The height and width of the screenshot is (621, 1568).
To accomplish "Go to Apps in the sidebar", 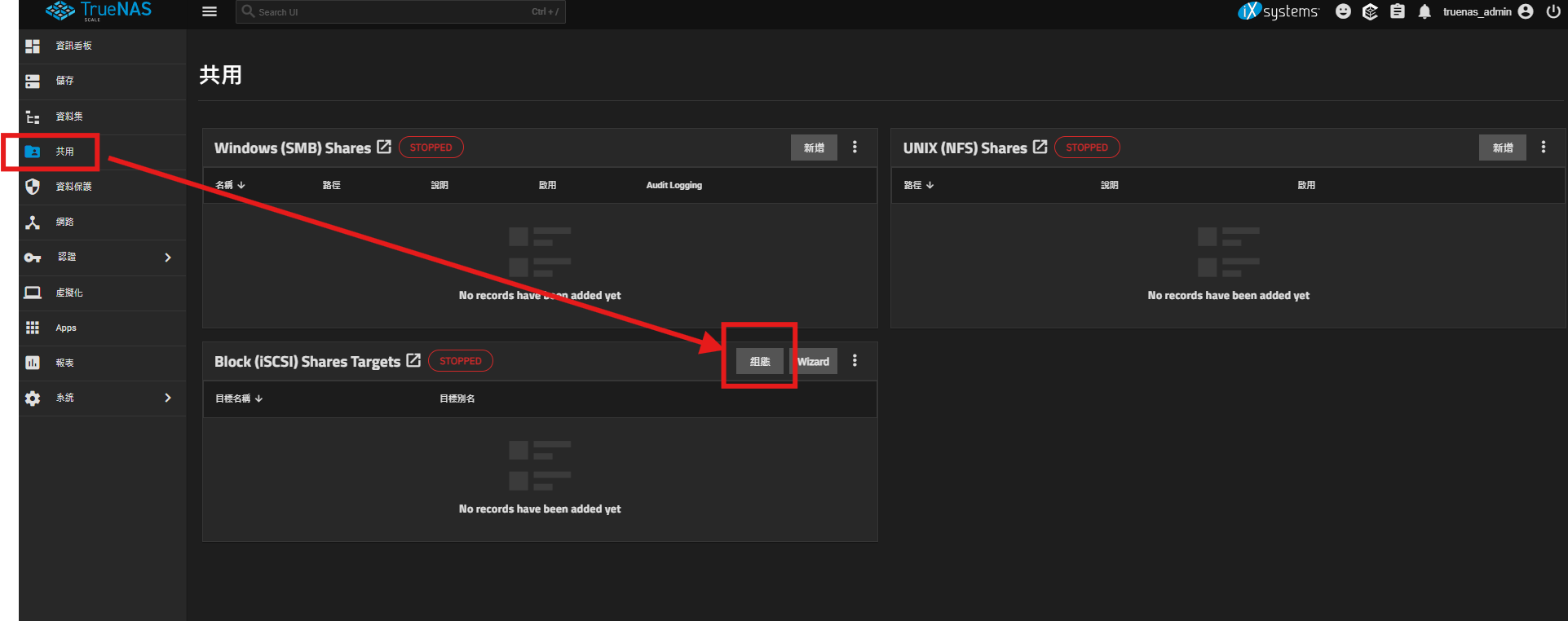I will [x=66, y=328].
